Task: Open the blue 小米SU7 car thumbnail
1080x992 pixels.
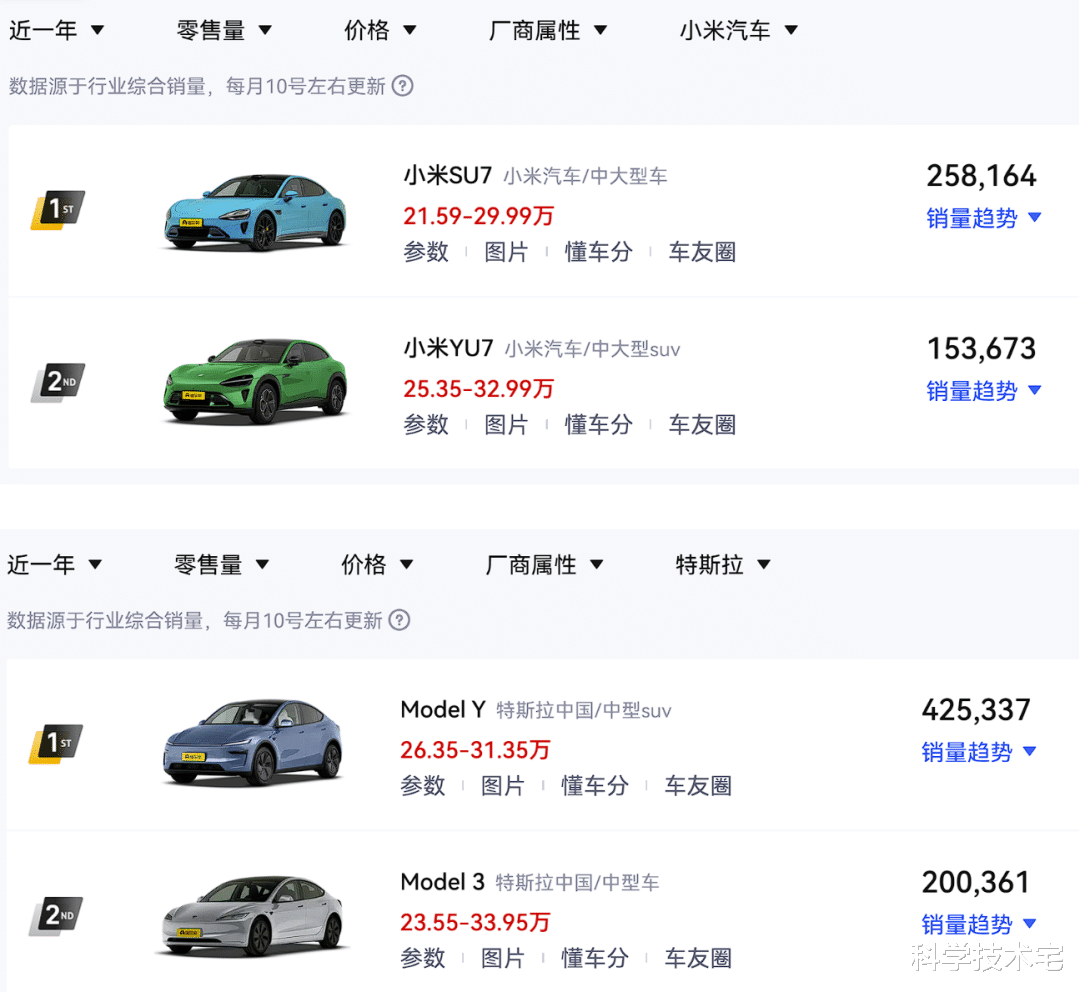Action: [255, 212]
